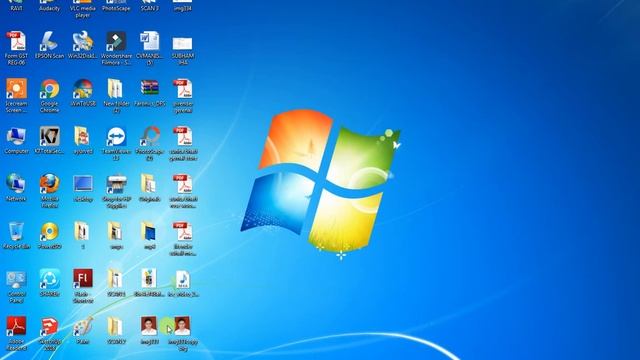640x360 pixels.
Task: Launch Adobe Reader shortcut
Action: click(16, 327)
